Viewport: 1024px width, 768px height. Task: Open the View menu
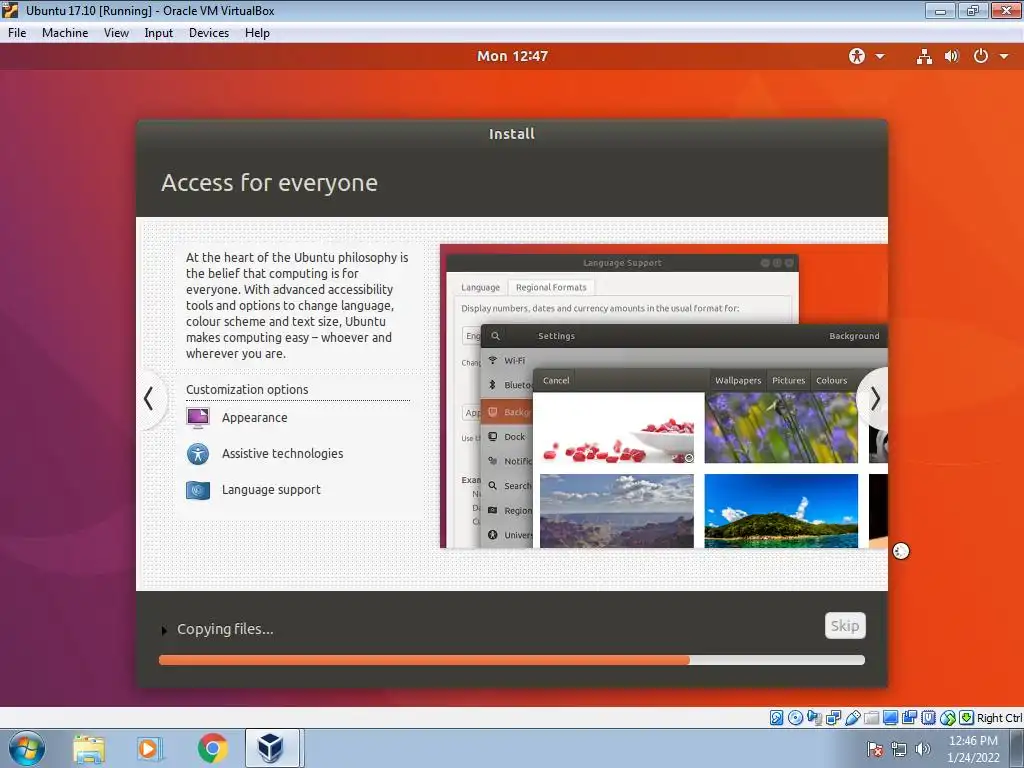[x=116, y=33]
